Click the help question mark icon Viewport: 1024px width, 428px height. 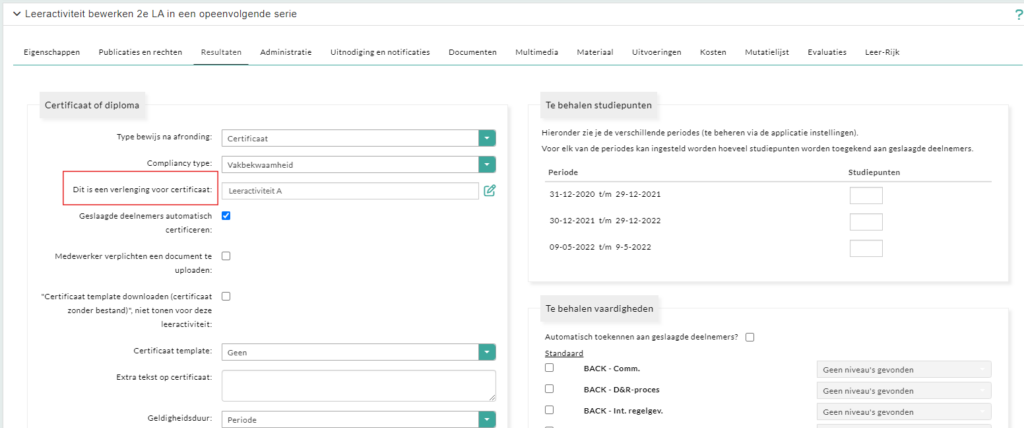coord(1018,14)
